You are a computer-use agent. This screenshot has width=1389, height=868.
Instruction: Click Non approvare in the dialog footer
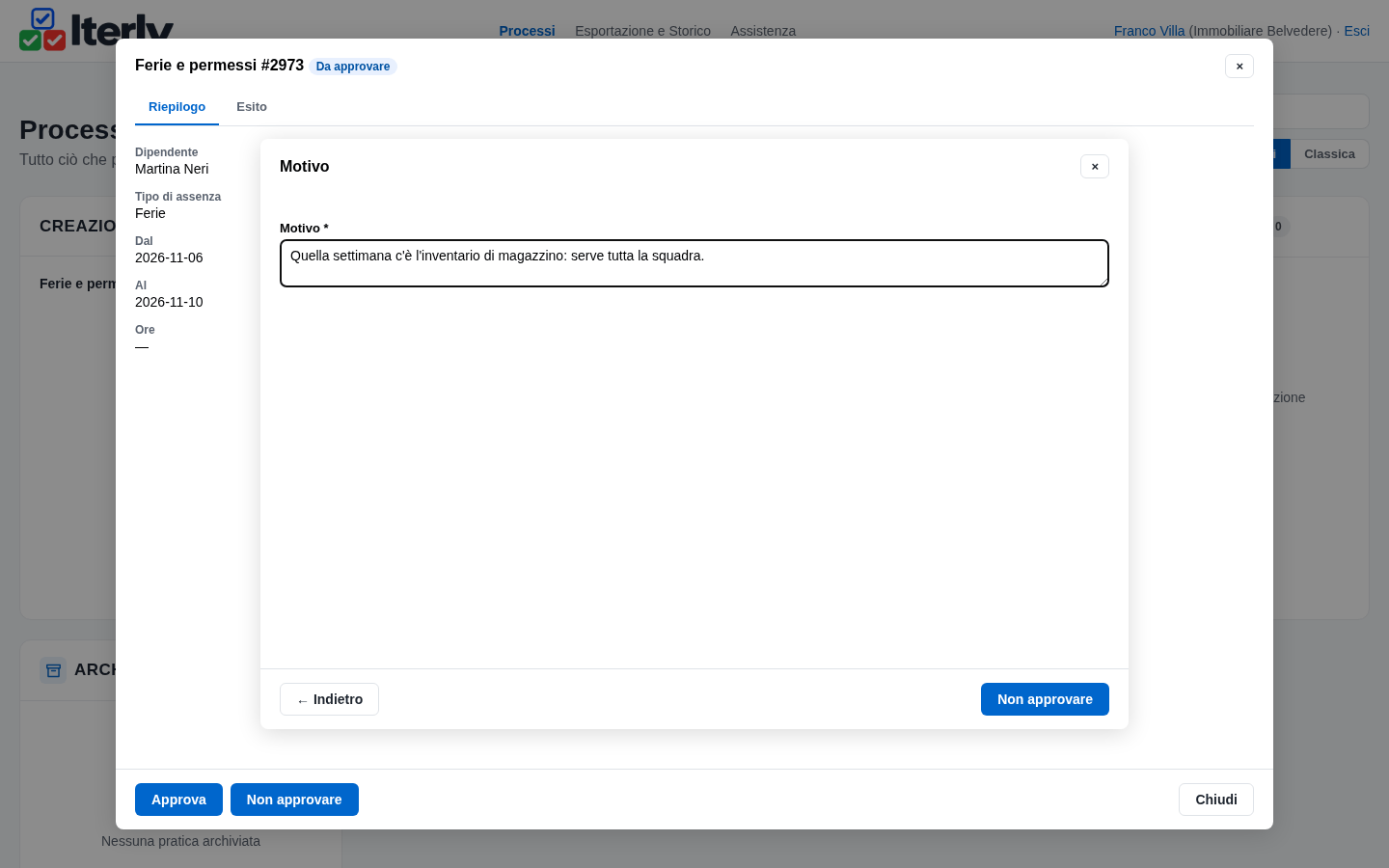tap(294, 800)
